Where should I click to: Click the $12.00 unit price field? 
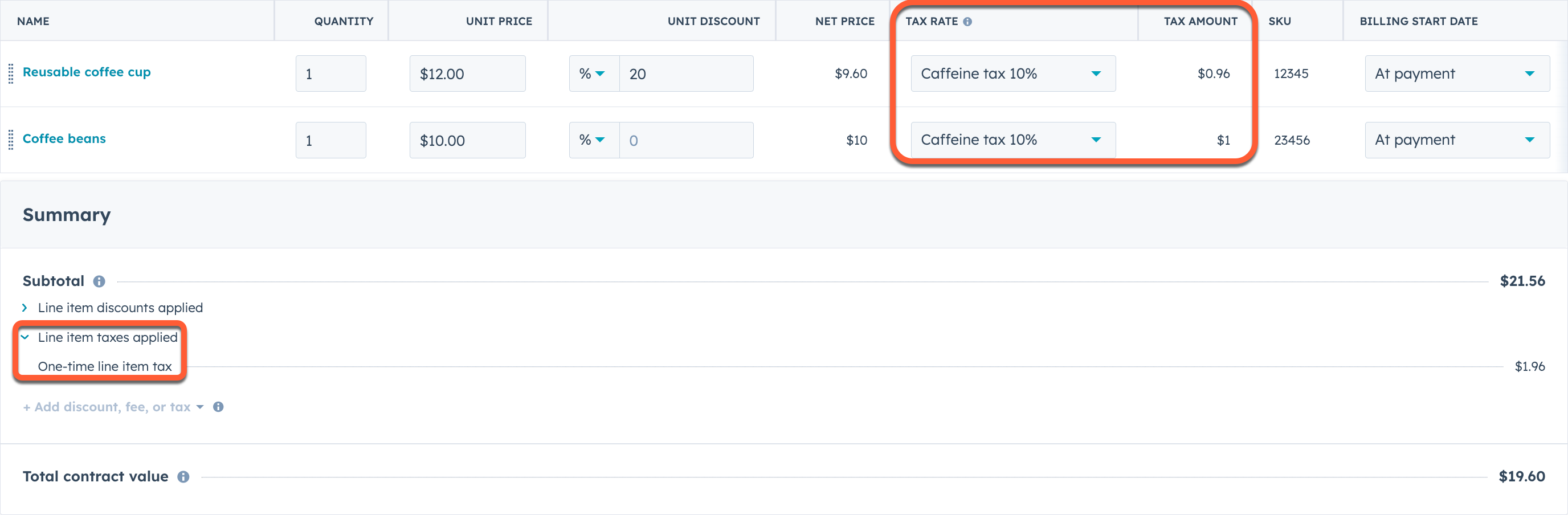[x=467, y=73]
